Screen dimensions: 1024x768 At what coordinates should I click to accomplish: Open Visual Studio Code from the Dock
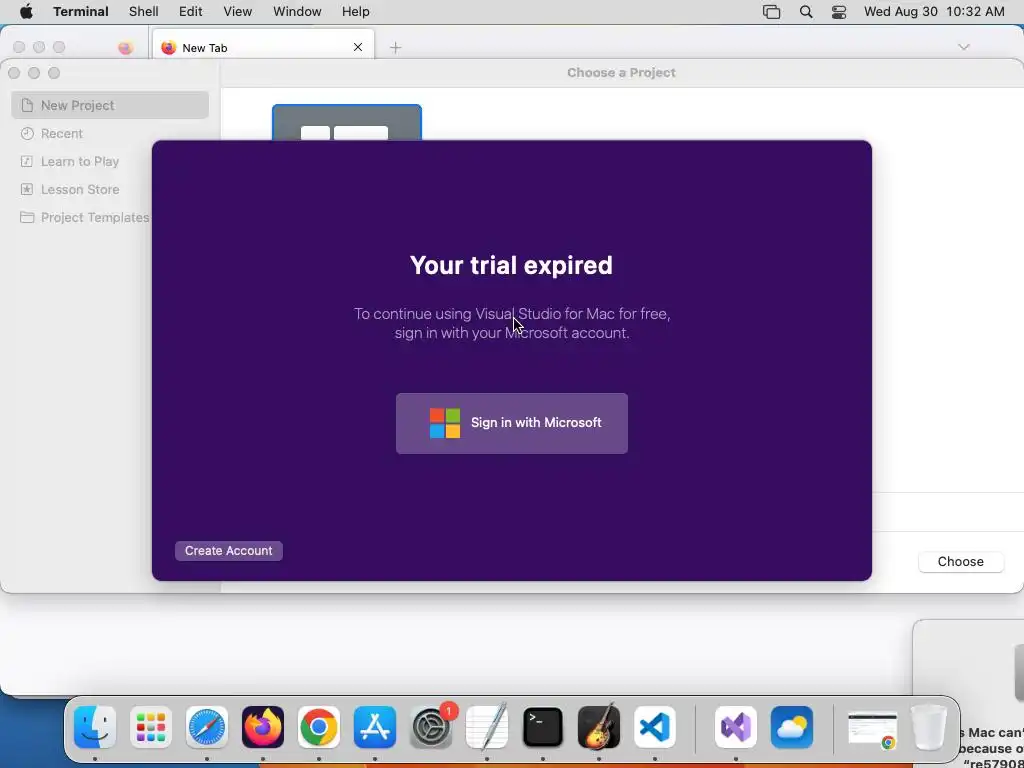coord(655,727)
